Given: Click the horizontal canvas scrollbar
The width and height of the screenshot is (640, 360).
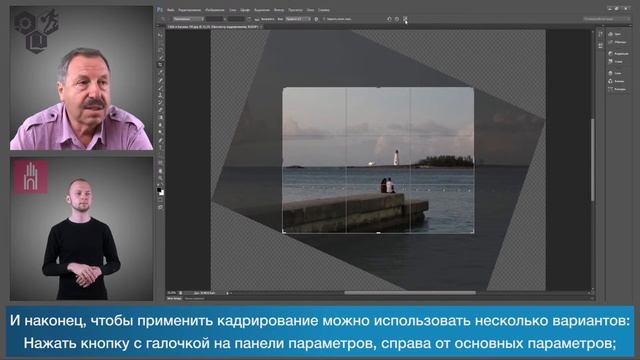Looking at the screenshot, I should (x=410, y=293).
